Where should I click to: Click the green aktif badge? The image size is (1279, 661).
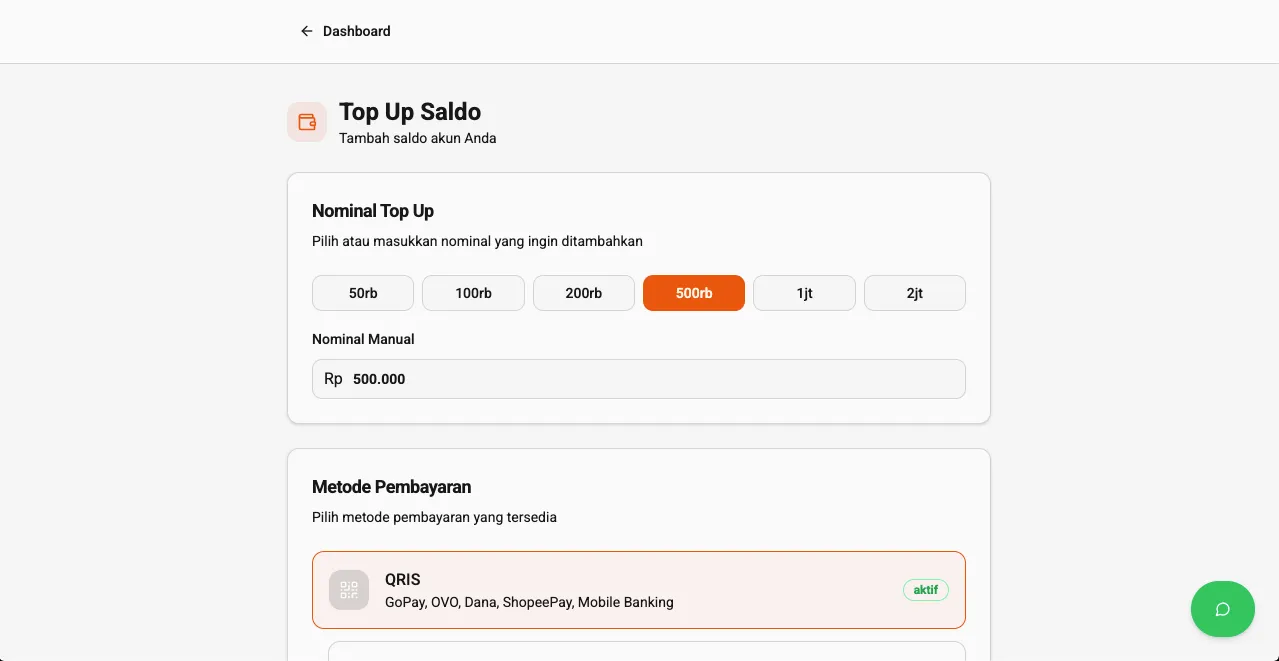coord(926,590)
